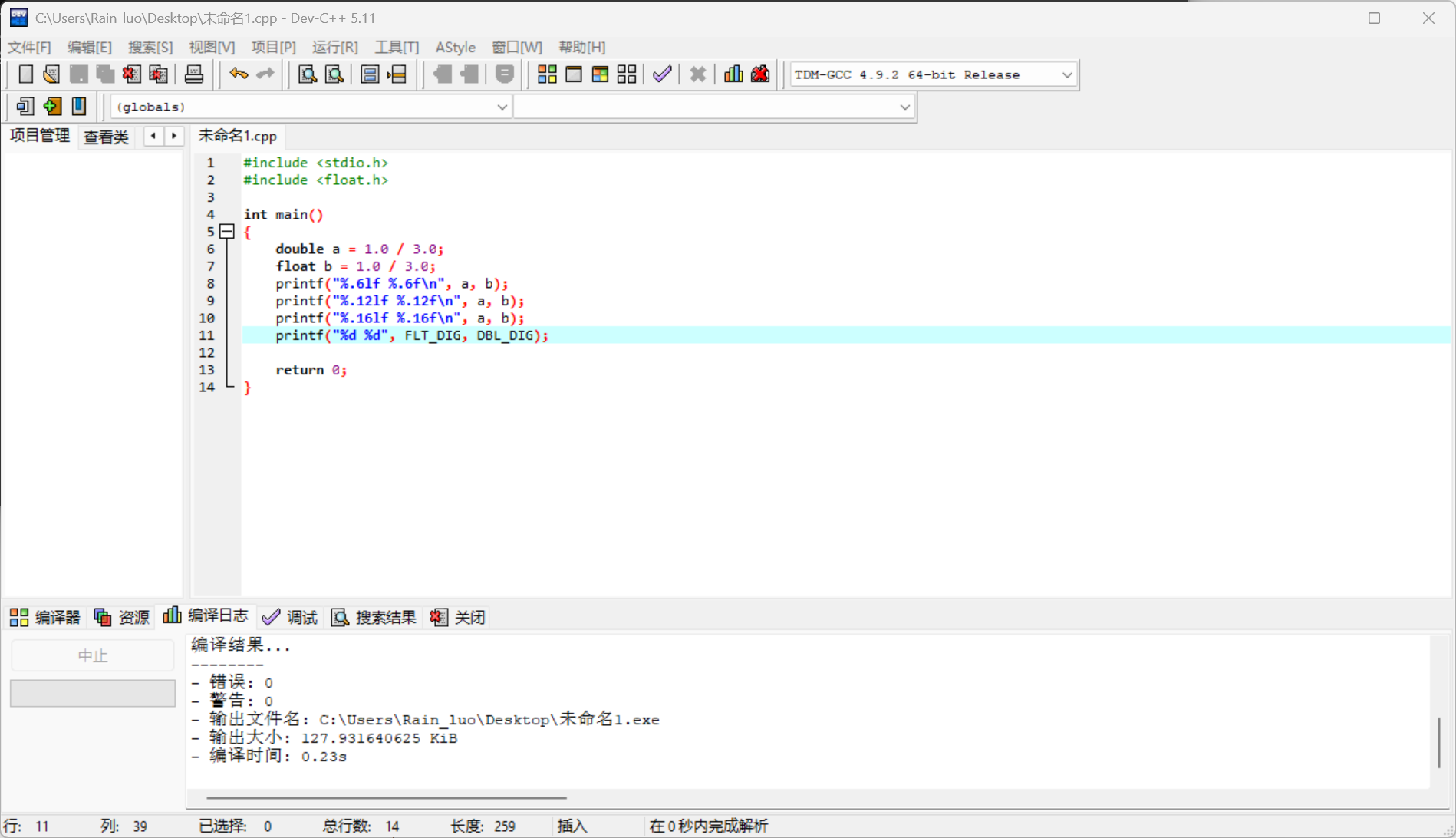Click the Go to Function toolbar icon
This screenshot has height=838, width=1456.
[370, 74]
